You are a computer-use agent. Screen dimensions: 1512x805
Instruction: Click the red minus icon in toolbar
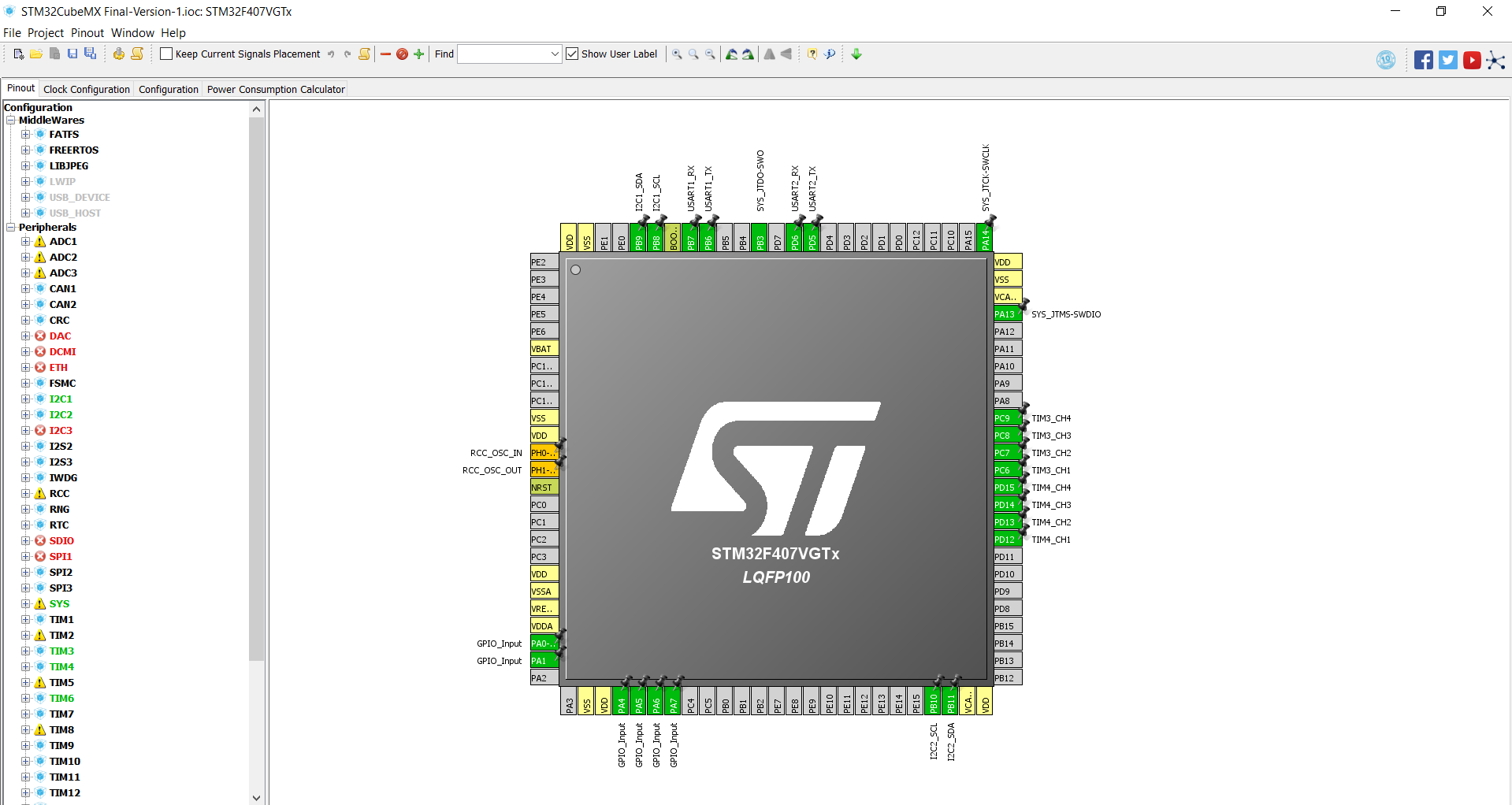[385, 54]
